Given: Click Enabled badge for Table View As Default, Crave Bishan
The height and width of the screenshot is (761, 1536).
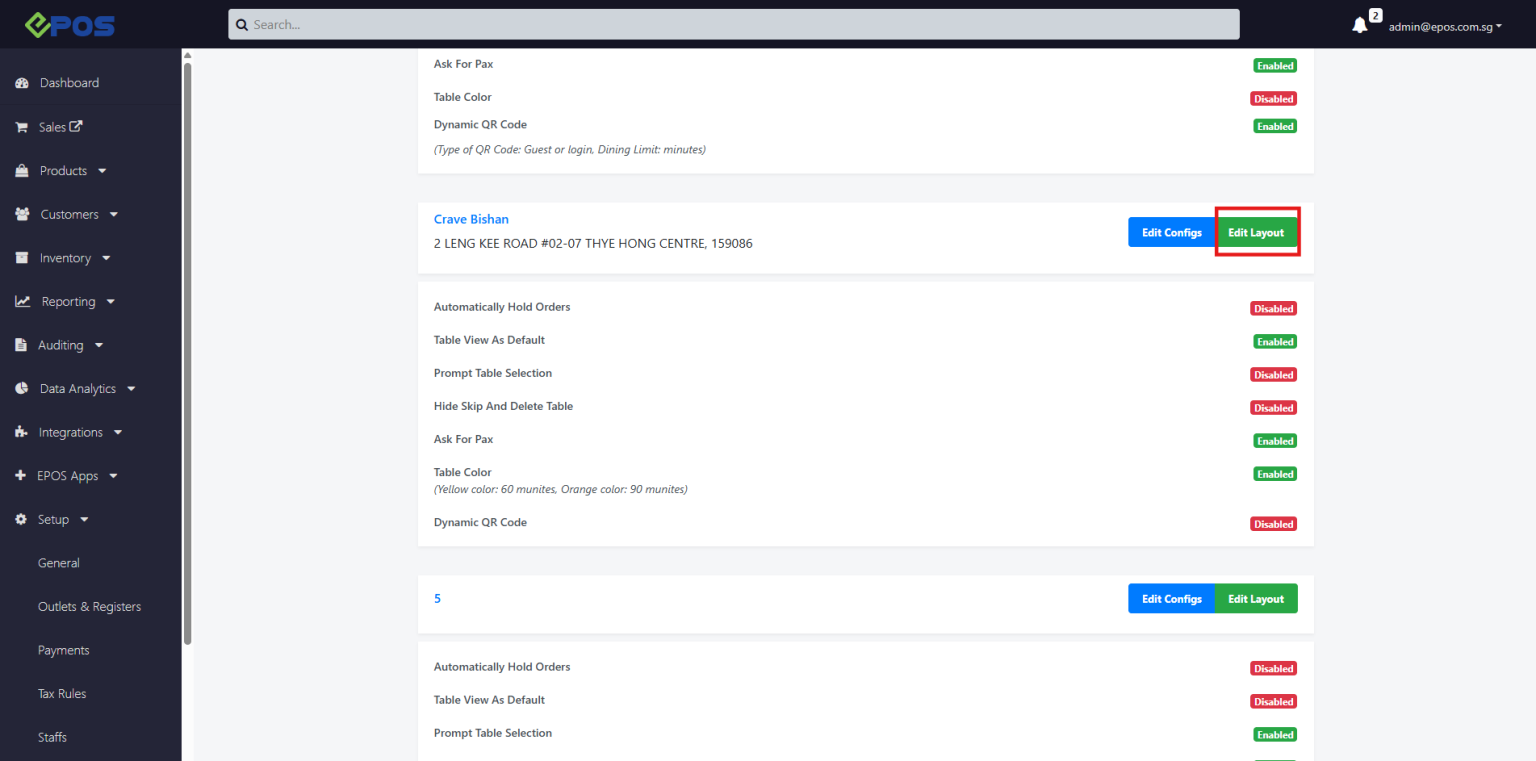Looking at the screenshot, I should [x=1276, y=342].
